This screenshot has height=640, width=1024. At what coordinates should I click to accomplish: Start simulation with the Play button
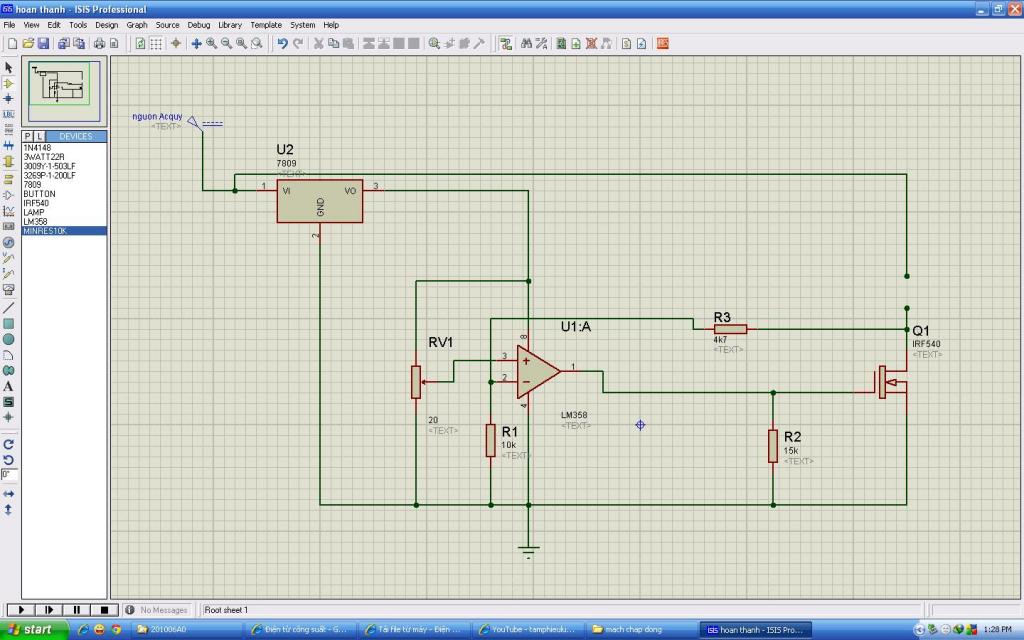click(x=22, y=609)
